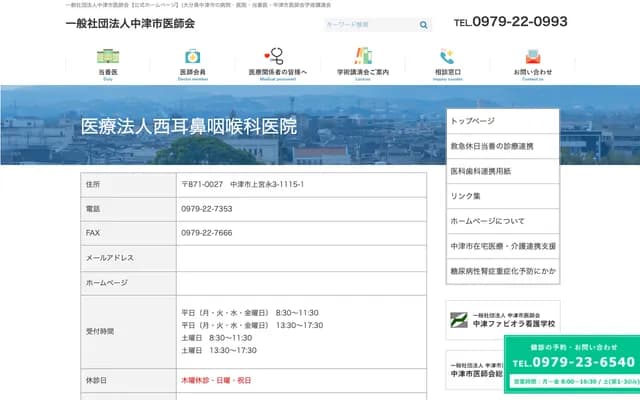Open the リンク集 sidebar link

point(502,196)
